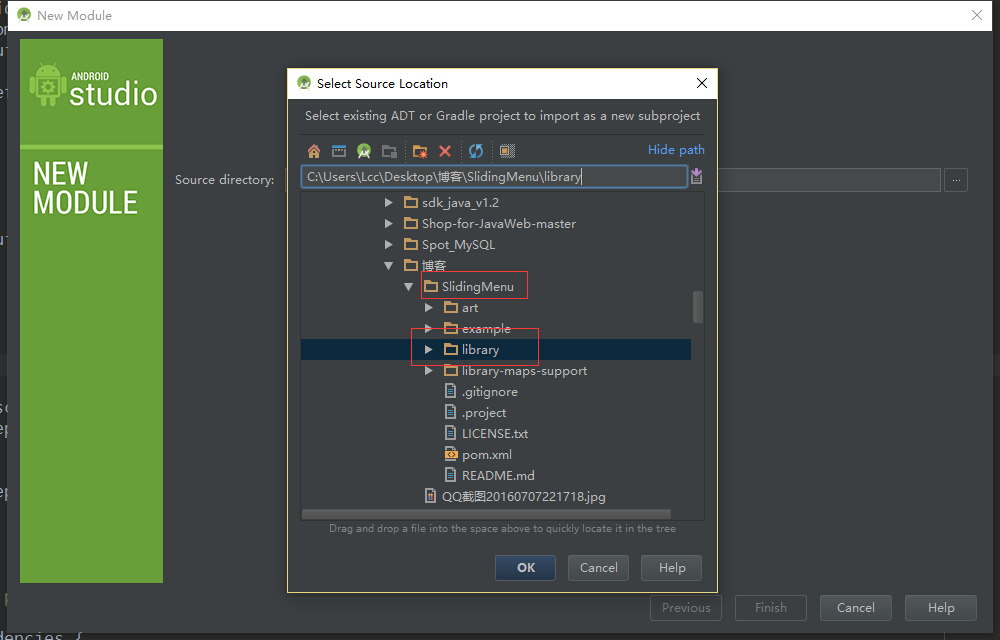The height and width of the screenshot is (640, 1000).
Task: Click Help in New Module window
Action: click(x=941, y=608)
